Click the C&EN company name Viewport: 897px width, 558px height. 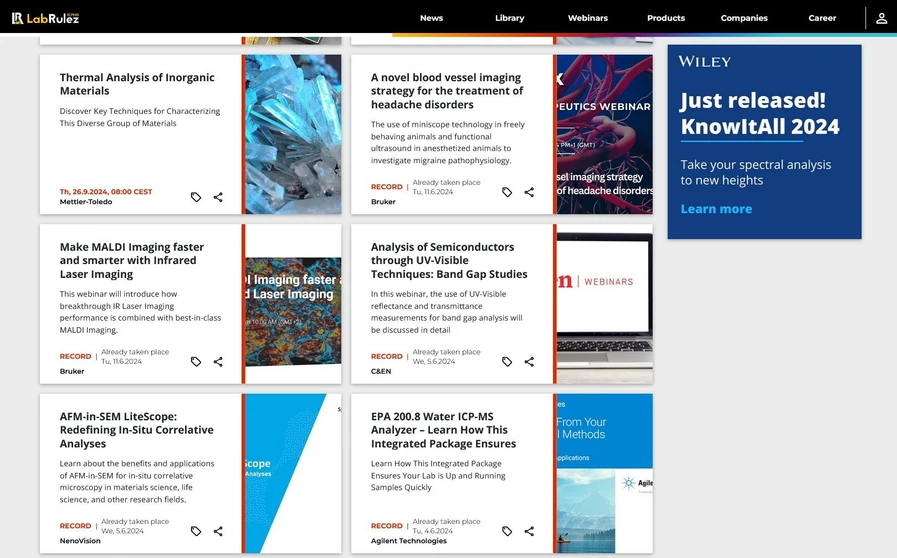point(381,371)
